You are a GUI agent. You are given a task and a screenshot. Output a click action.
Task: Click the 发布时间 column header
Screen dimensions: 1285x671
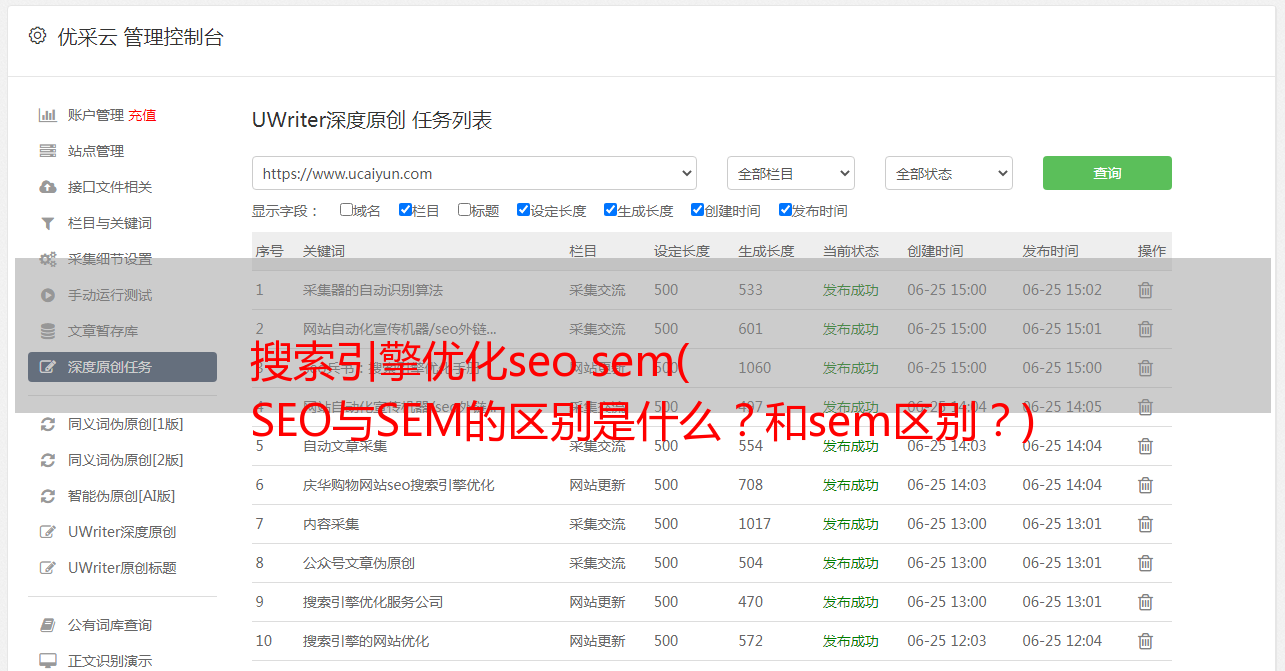click(x=1050, y=251)
